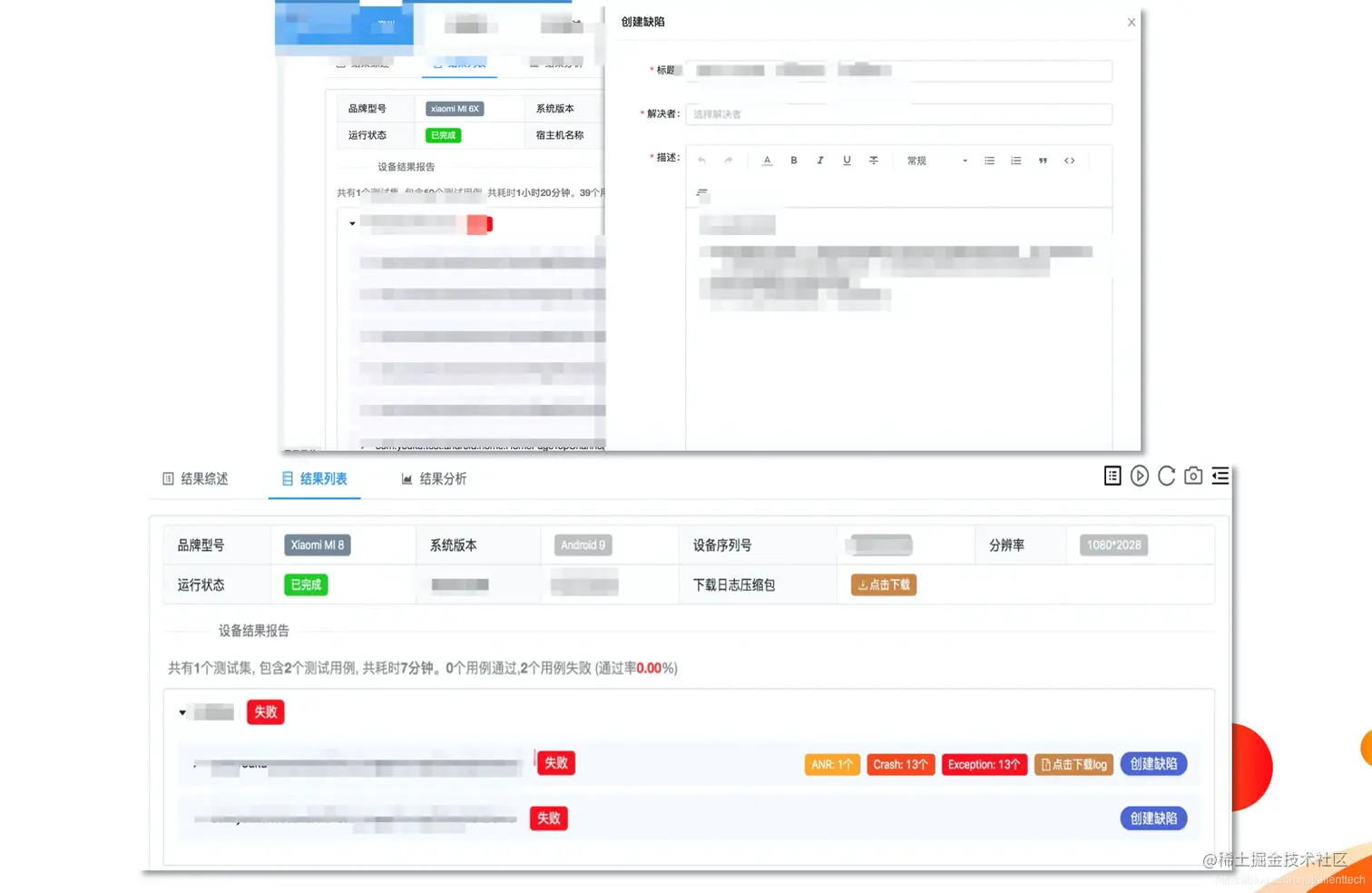Open the 解决者 selector field
Screen dimensions: 1372x893
pyautogui.click(x=899, y=114)
